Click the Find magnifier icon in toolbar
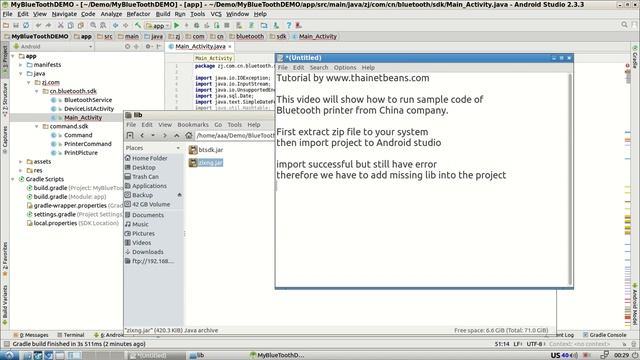640x360 pixels. tap(93, 25)
